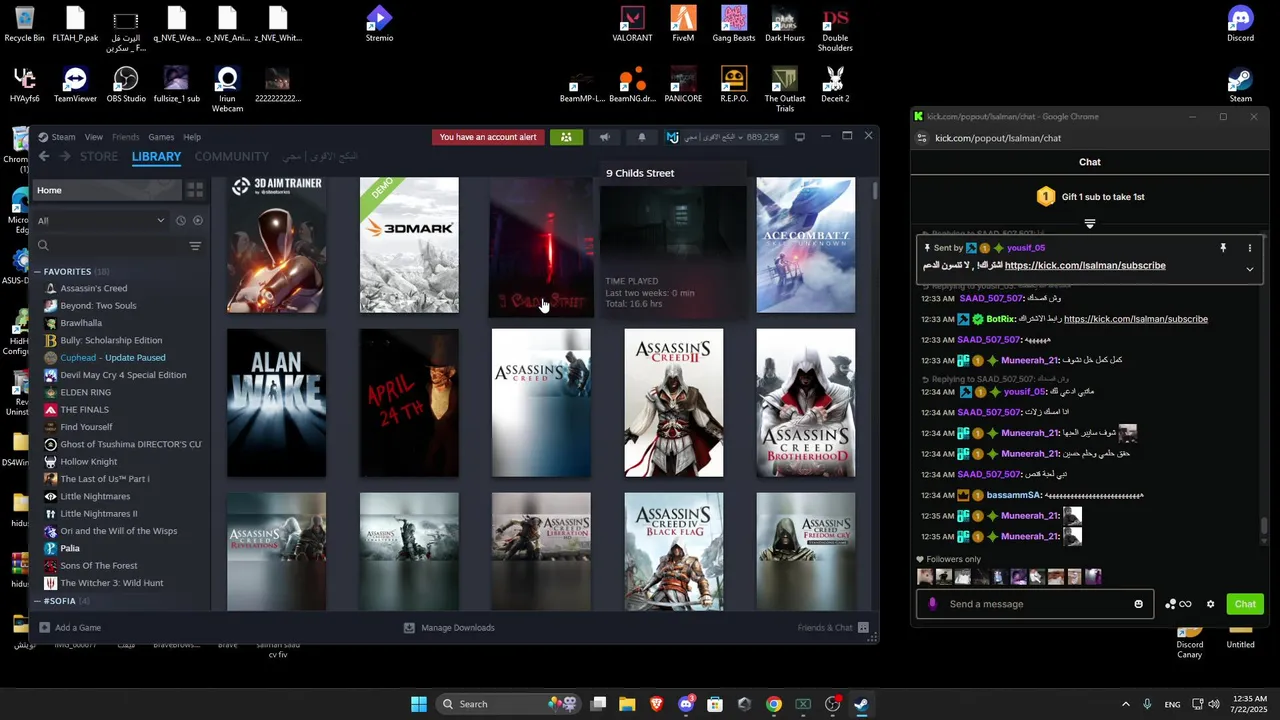
Task: Collapse the leaderboard arrow under gift banner
Action: (1090, 224)
